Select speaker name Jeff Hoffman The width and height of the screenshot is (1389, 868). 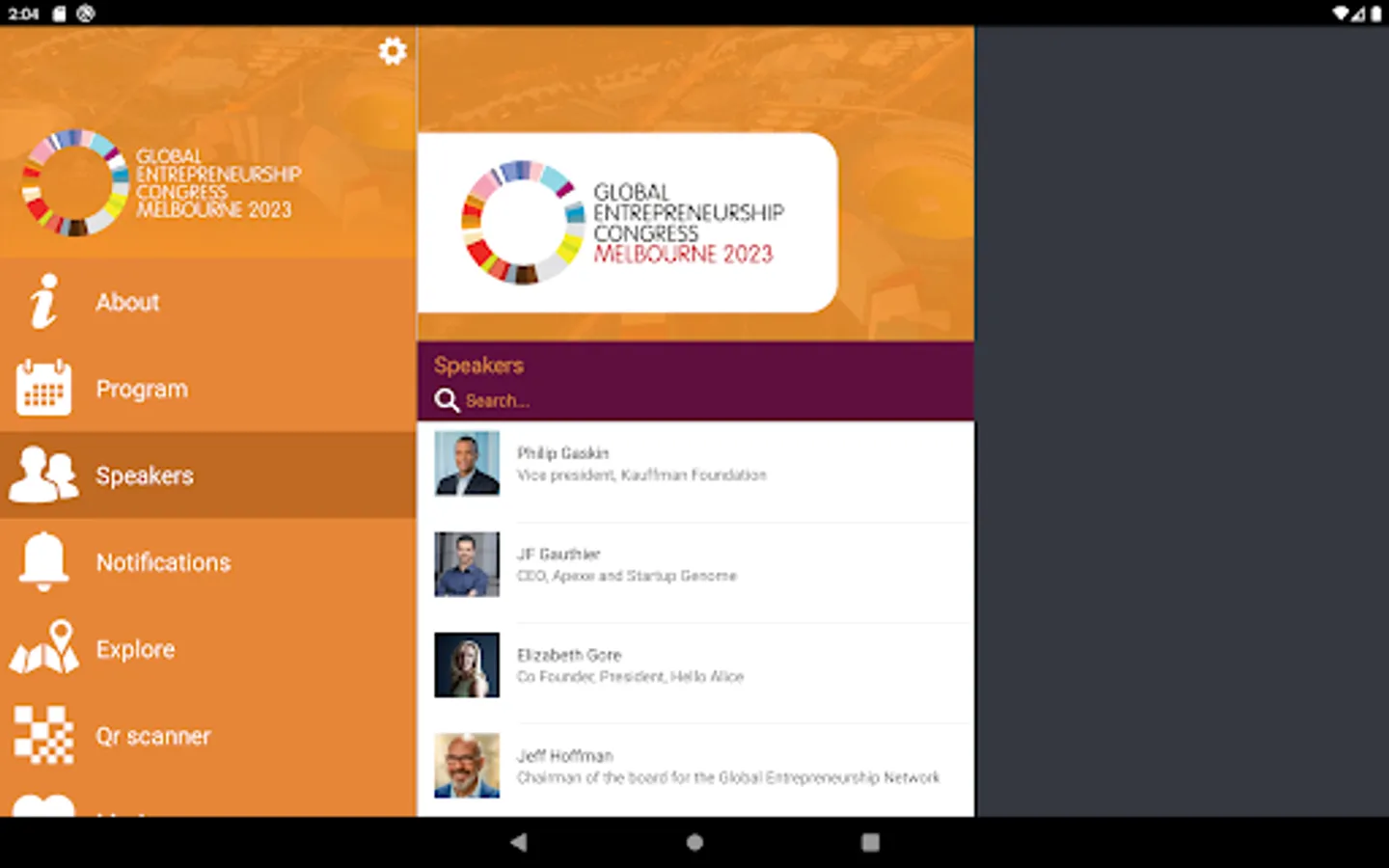pos(565,755)
